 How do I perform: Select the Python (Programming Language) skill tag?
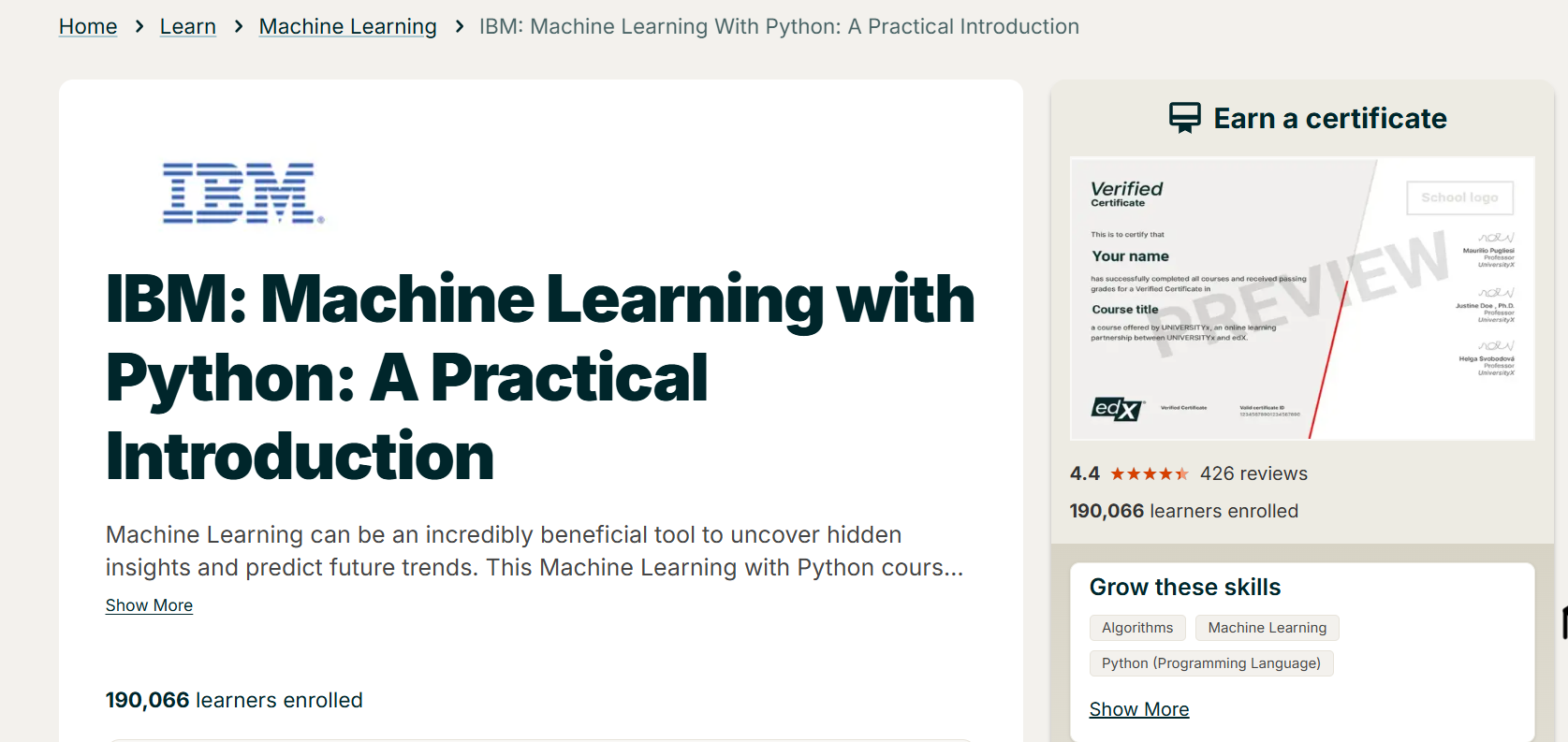click(1211, 663)
